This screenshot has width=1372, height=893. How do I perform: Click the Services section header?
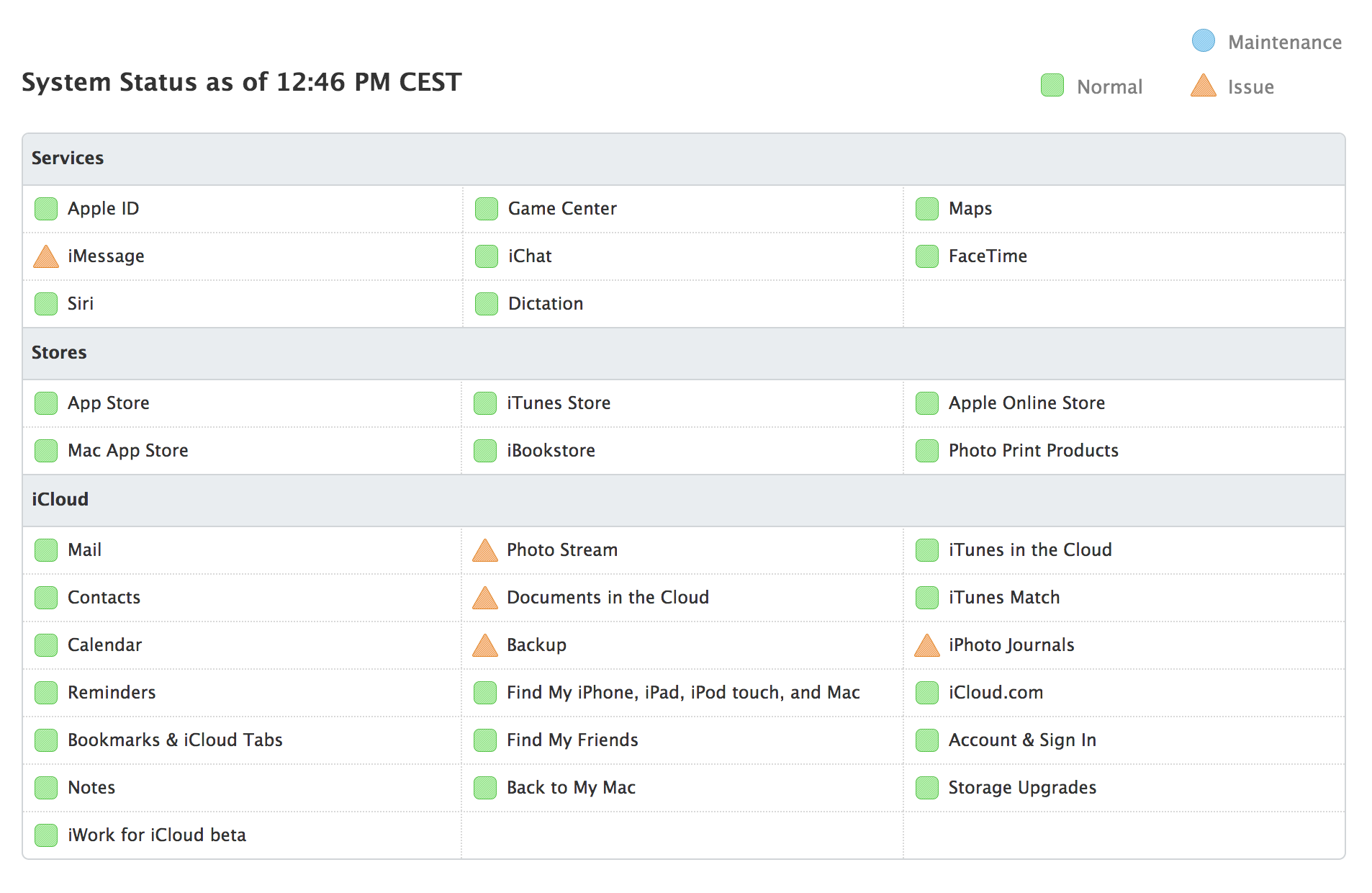684,159
